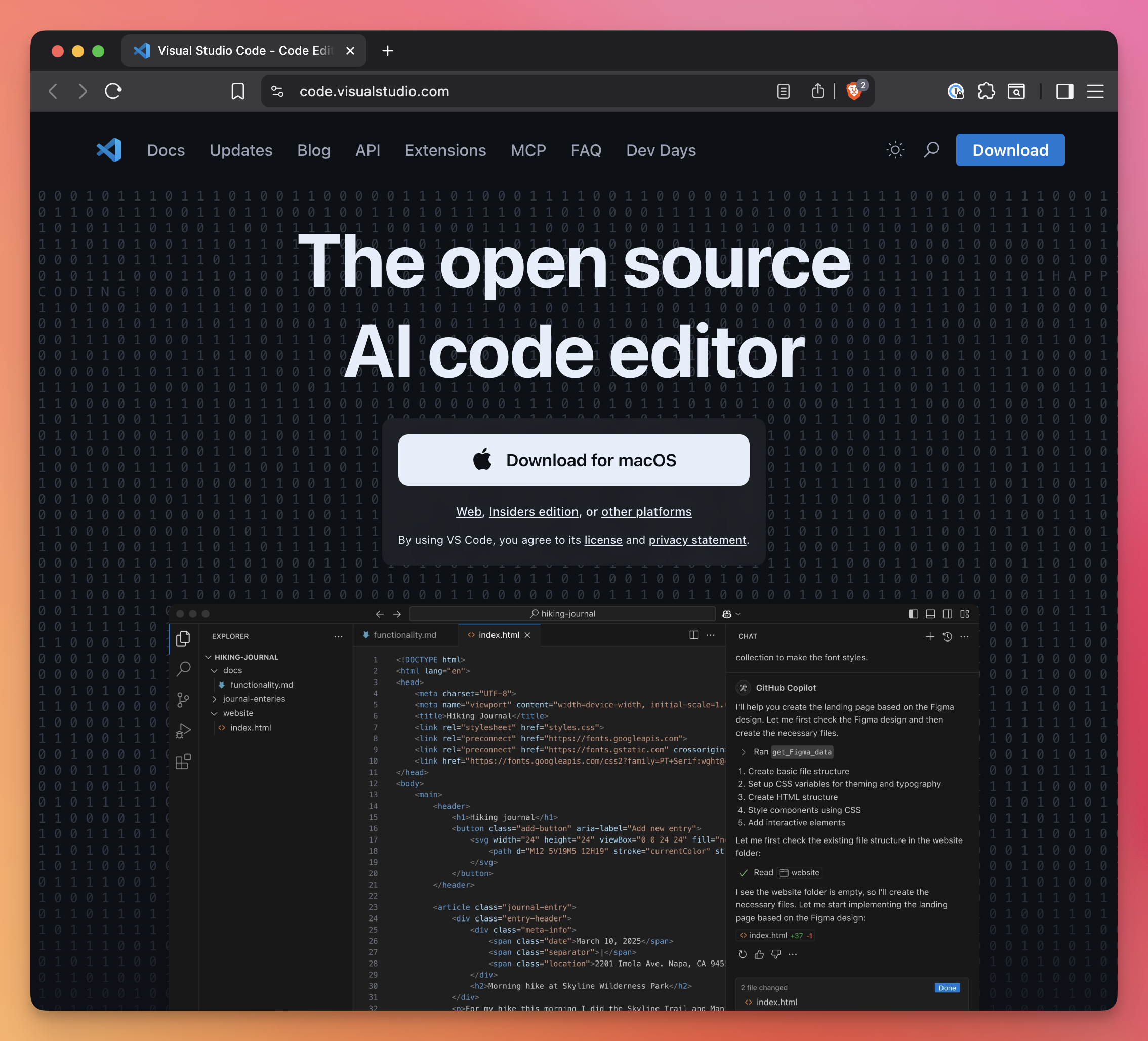Reload the page
This screenshot has width=1148, height=1041.
pyautogui.click(x=113, y=91)
